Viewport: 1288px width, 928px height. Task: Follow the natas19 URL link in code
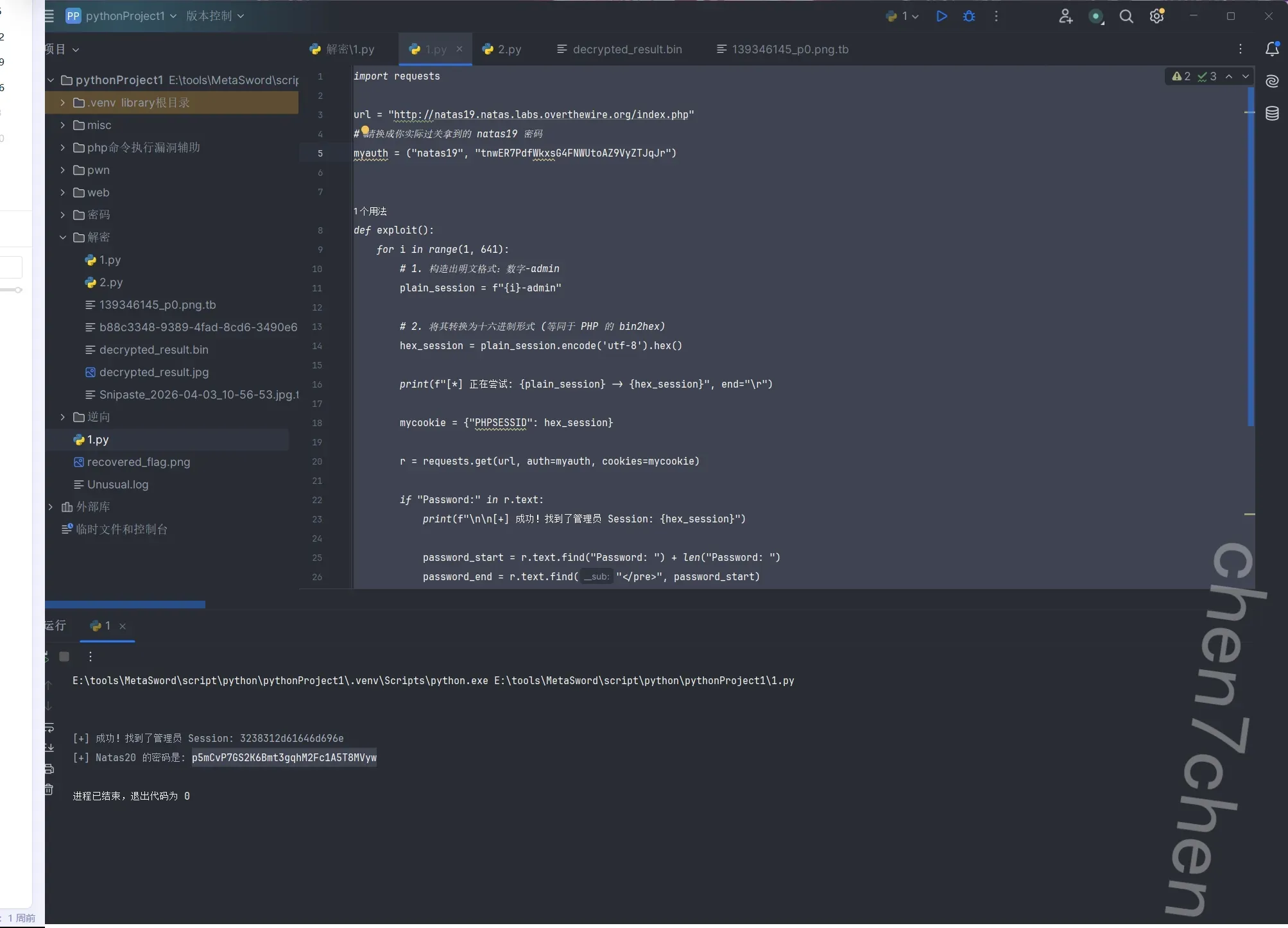542,115
